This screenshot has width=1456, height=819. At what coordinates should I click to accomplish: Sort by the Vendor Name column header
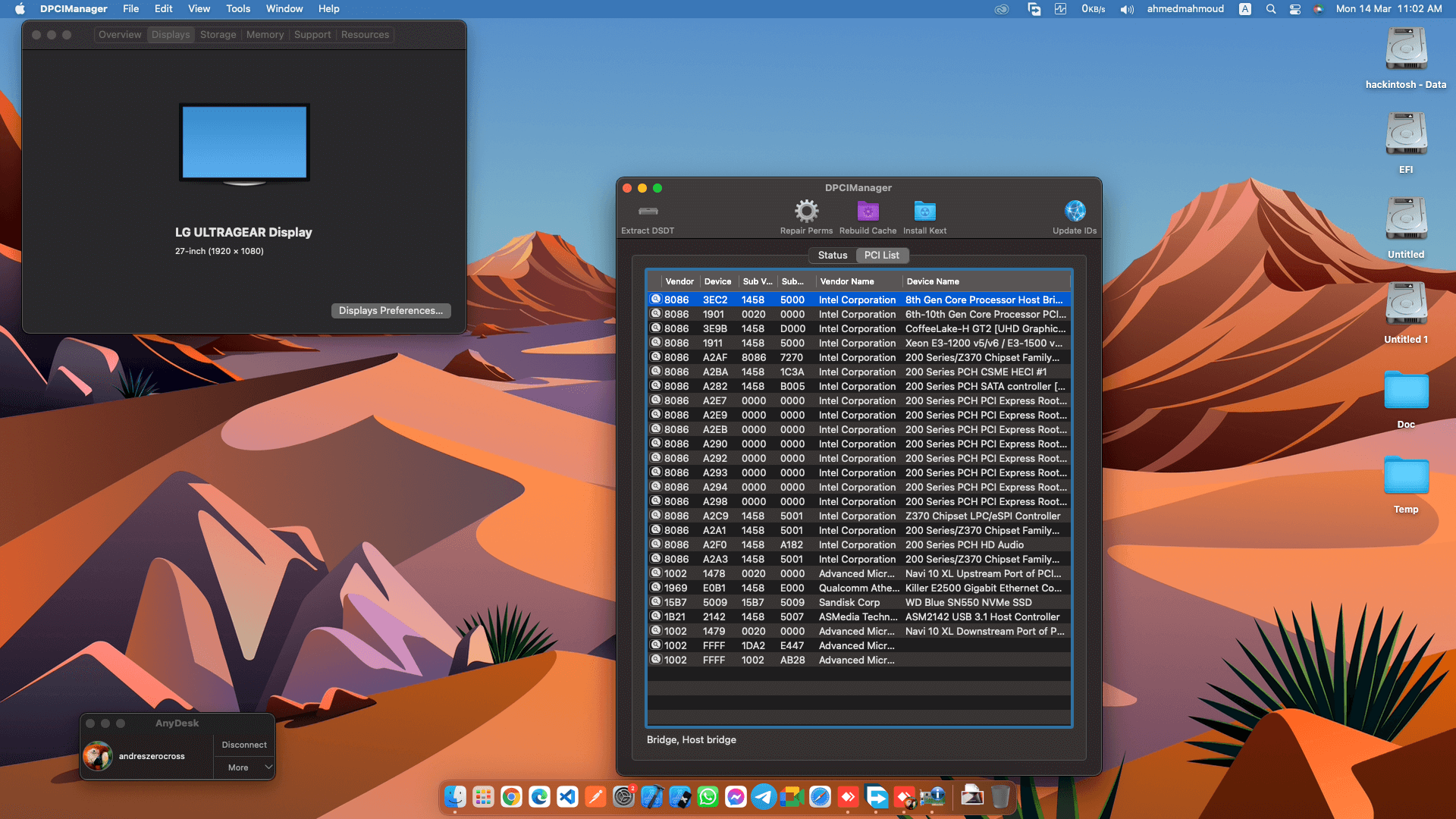coord(858,281)
